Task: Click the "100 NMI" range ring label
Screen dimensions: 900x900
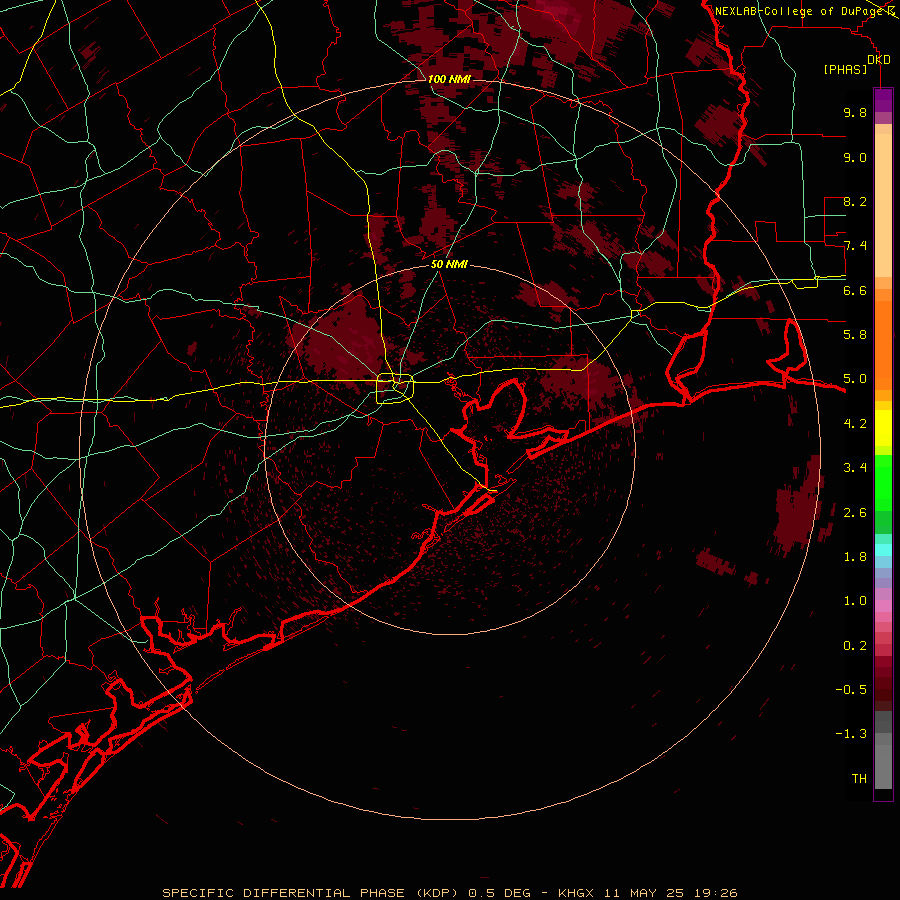Action: coord(449,79)
